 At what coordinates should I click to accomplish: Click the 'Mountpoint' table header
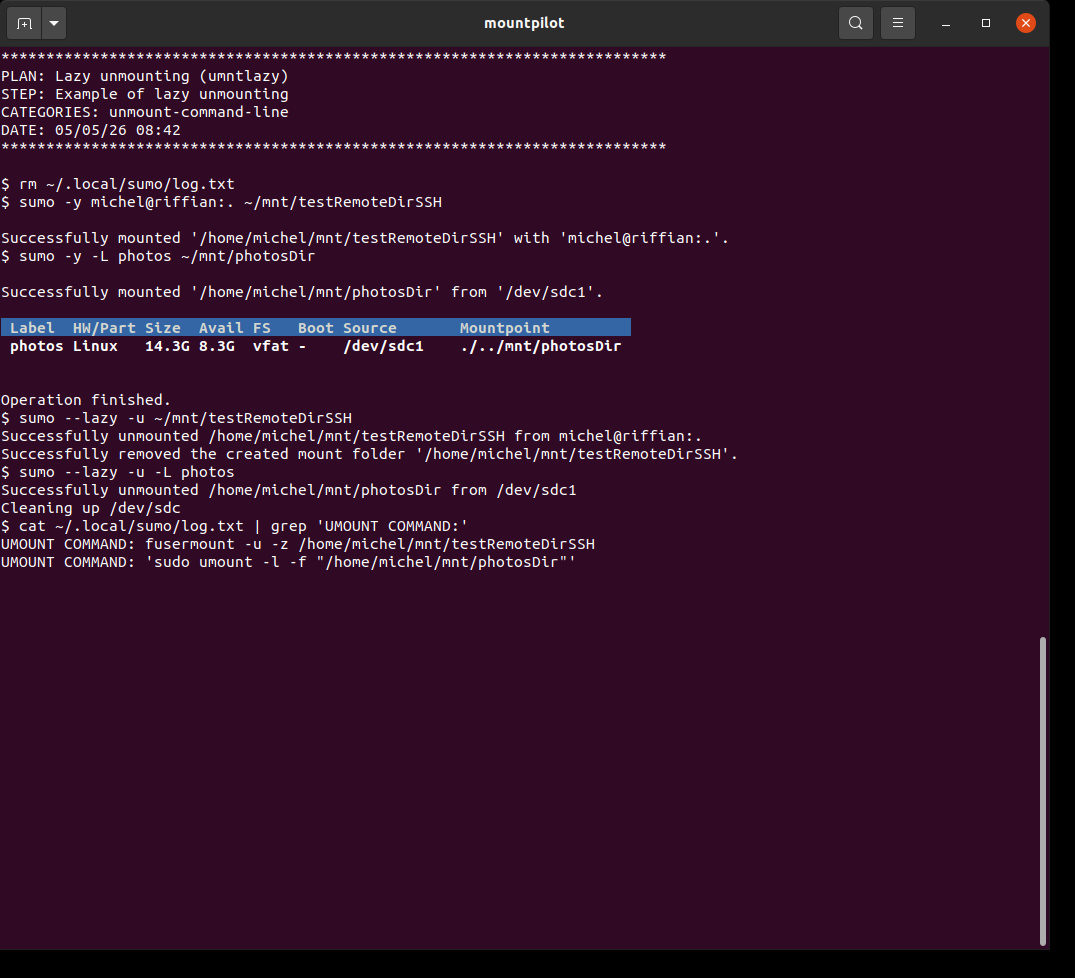coord(505,328)
